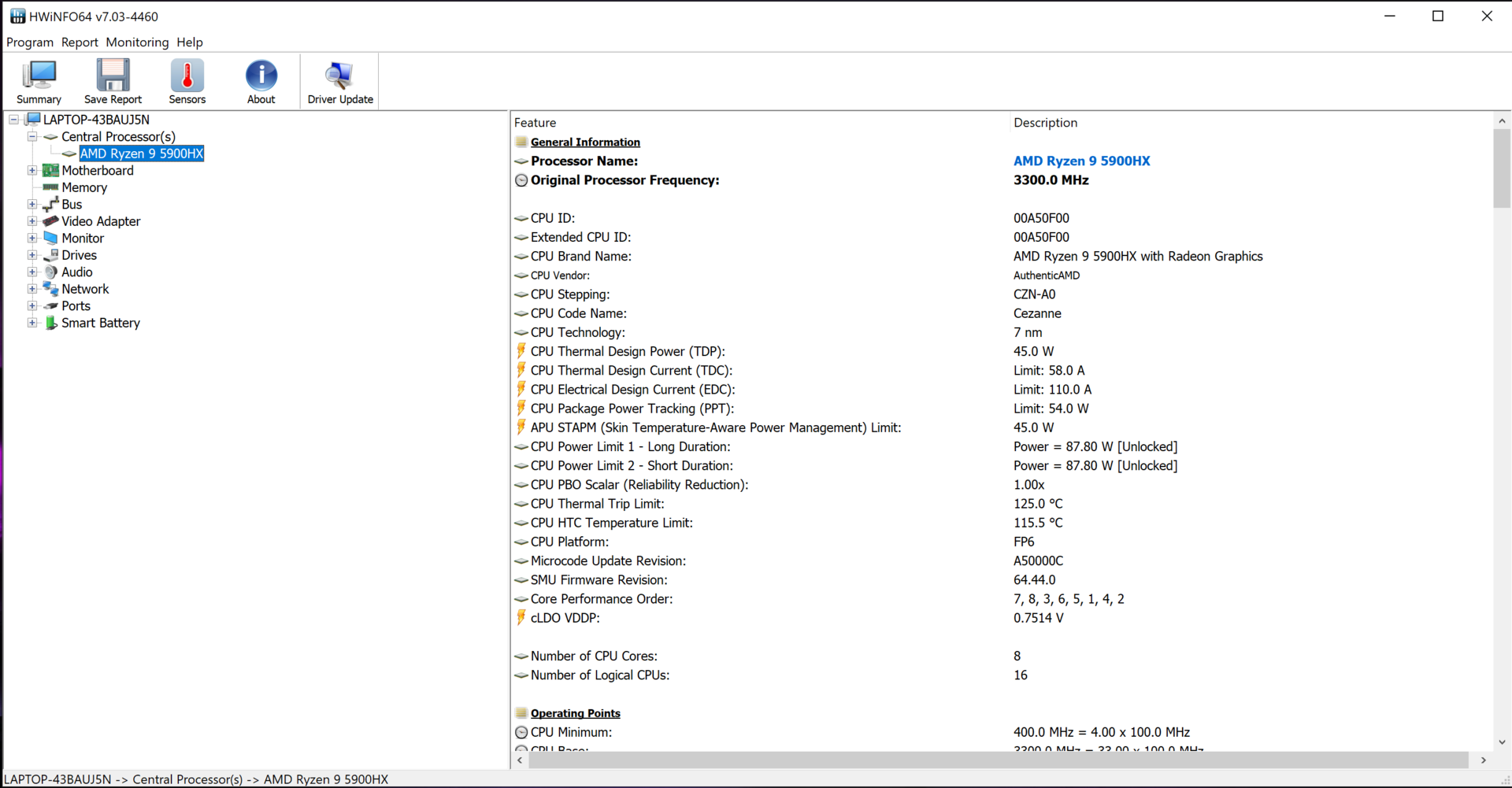The width and height of the screenshot is (1512, 788).
Task: Click the blue AMD Ryzen 9 5900HX description value
Action: coord(1081,161)
